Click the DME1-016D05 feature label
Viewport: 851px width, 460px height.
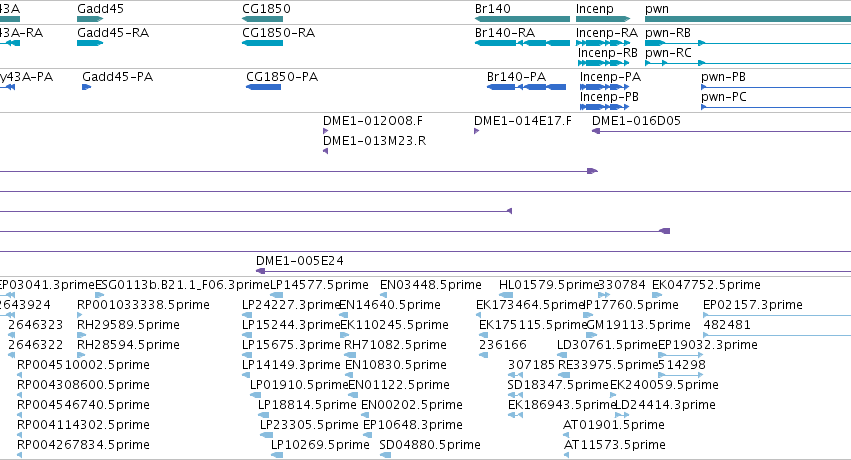point(636,121)
